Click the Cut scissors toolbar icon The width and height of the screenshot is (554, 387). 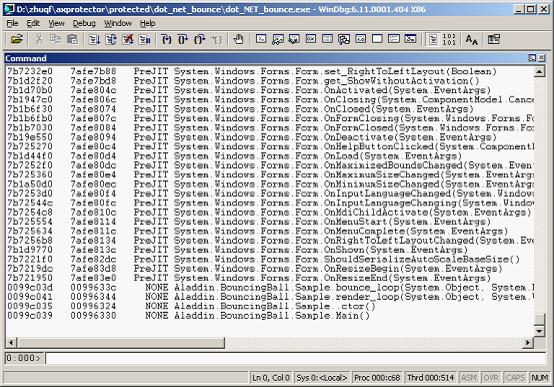pos(39,39)
